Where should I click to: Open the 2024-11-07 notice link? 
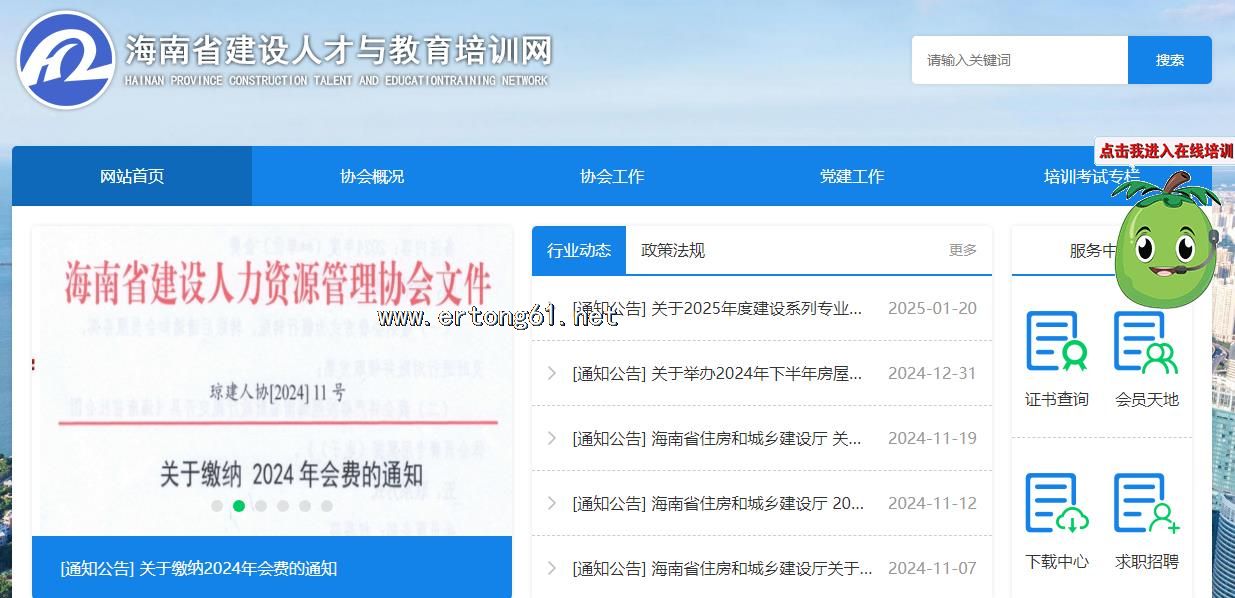[x=722, y=568]
